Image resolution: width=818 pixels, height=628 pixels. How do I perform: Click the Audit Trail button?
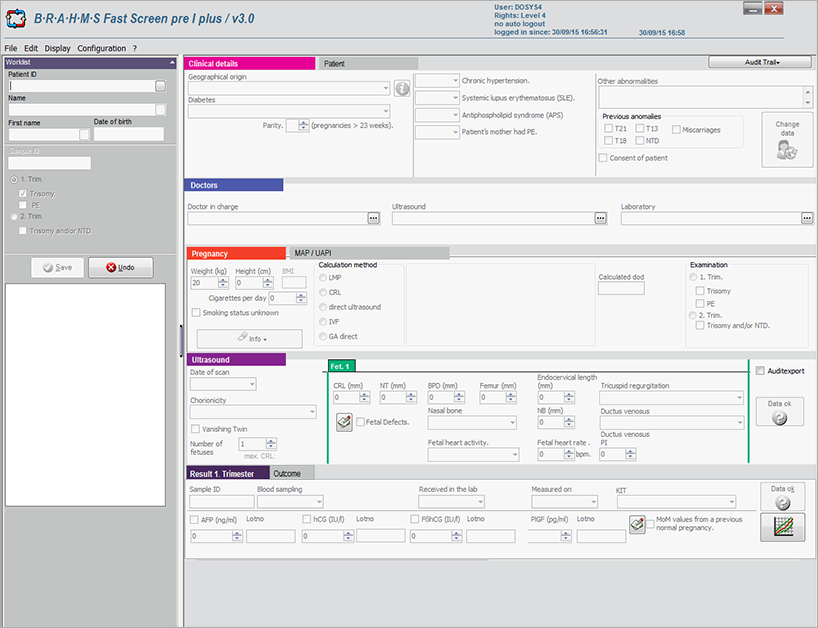click(x=760, y=61)
